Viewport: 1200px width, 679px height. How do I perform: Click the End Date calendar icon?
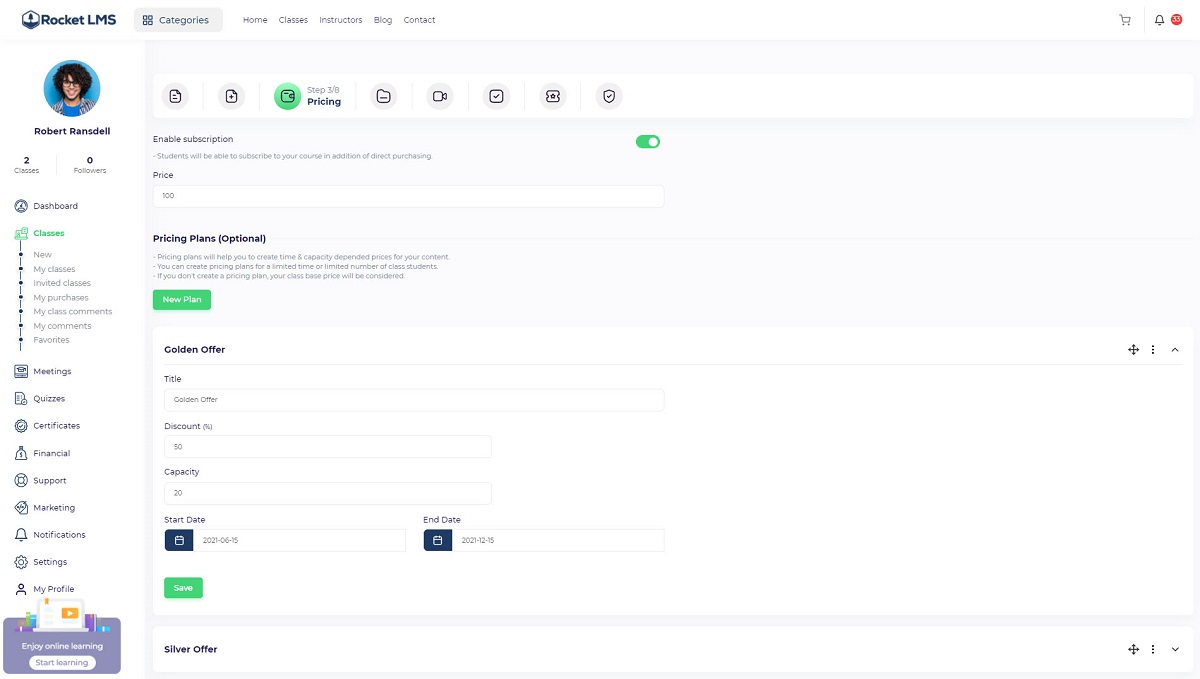(x=438, y=540)
